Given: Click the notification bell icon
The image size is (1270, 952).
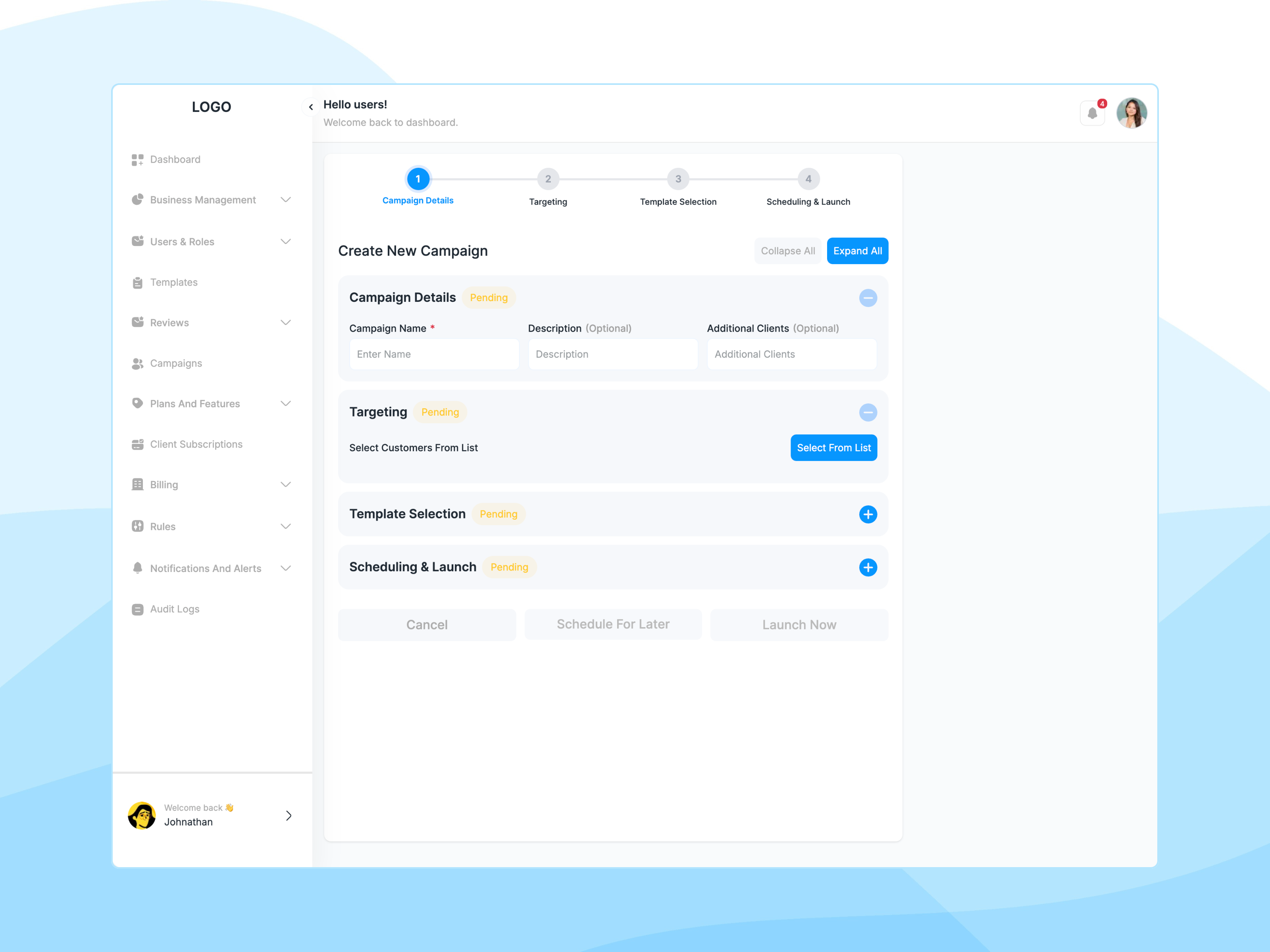Looking at the screenshot, I should click(1092, 113).
